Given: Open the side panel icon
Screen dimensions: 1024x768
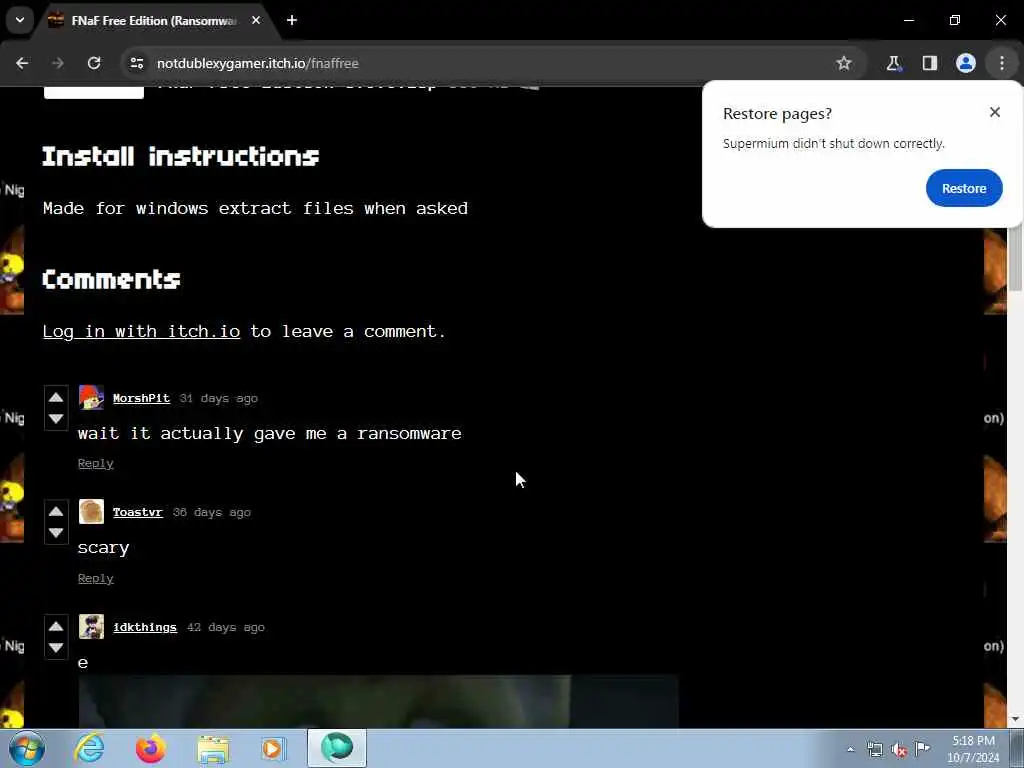Looking at the screenshot, I should tap(929, 63).
